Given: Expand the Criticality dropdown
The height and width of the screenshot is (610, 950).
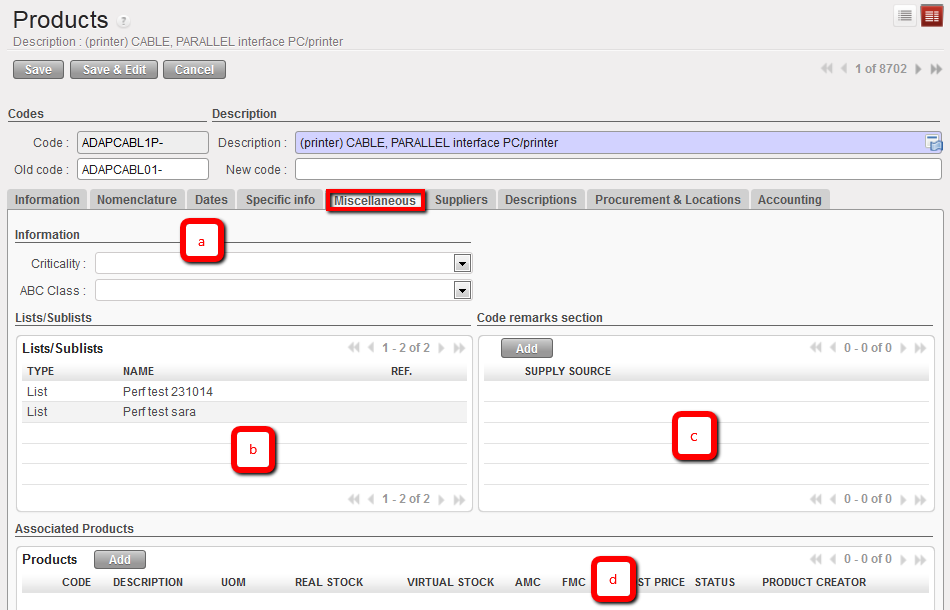Looking at the screenshot, I should (462, 263).
